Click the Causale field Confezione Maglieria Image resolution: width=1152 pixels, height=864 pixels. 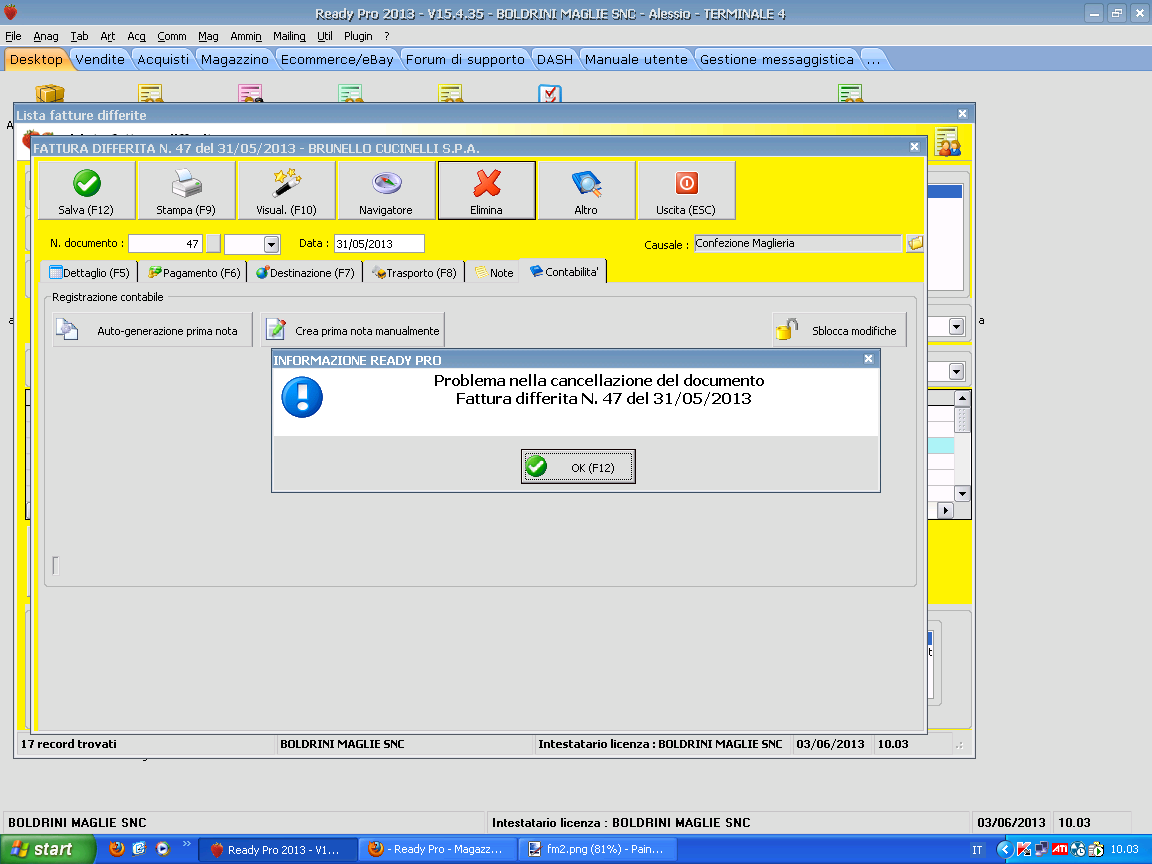coord(798,243)
